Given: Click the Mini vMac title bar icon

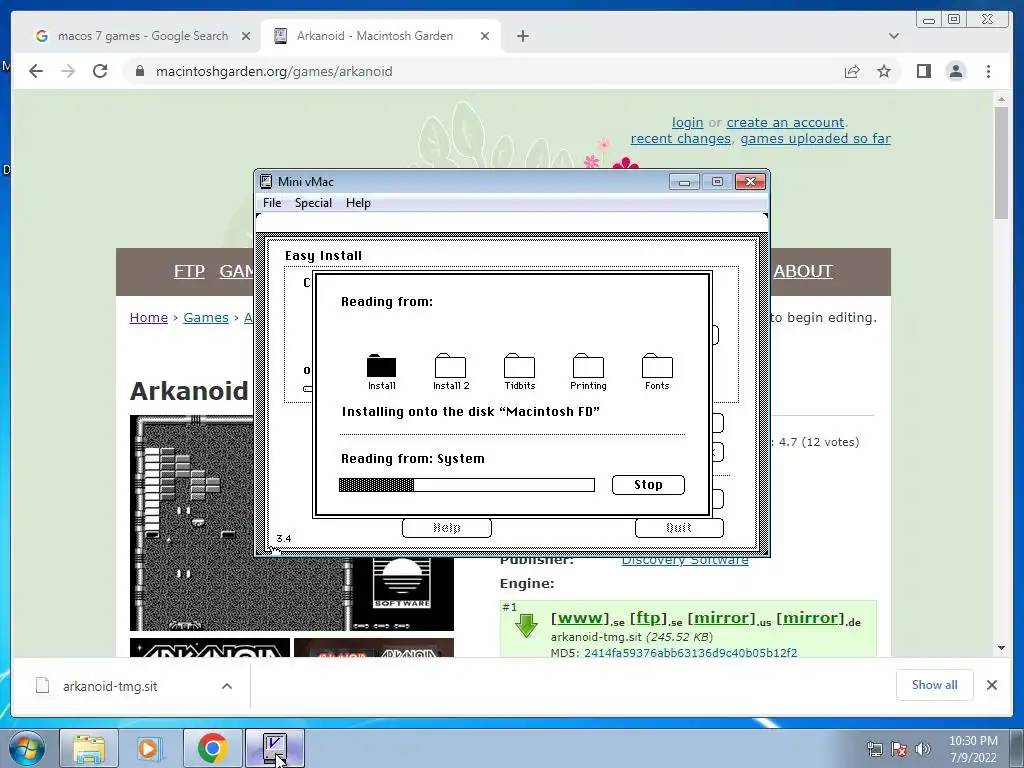Looking at the screenshot, I should coord(266,182).
